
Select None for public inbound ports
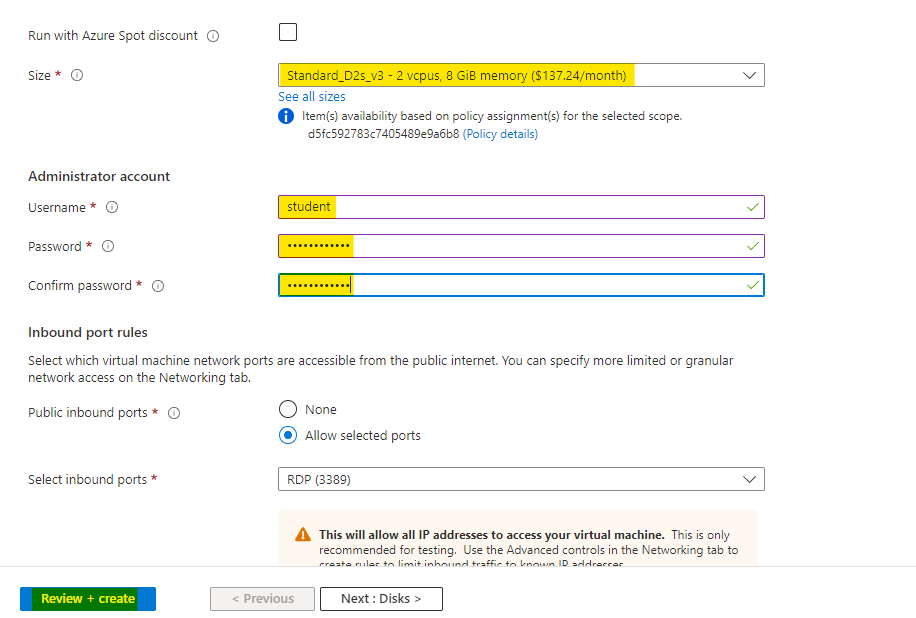pyautogui.click(x=288, y=409)
